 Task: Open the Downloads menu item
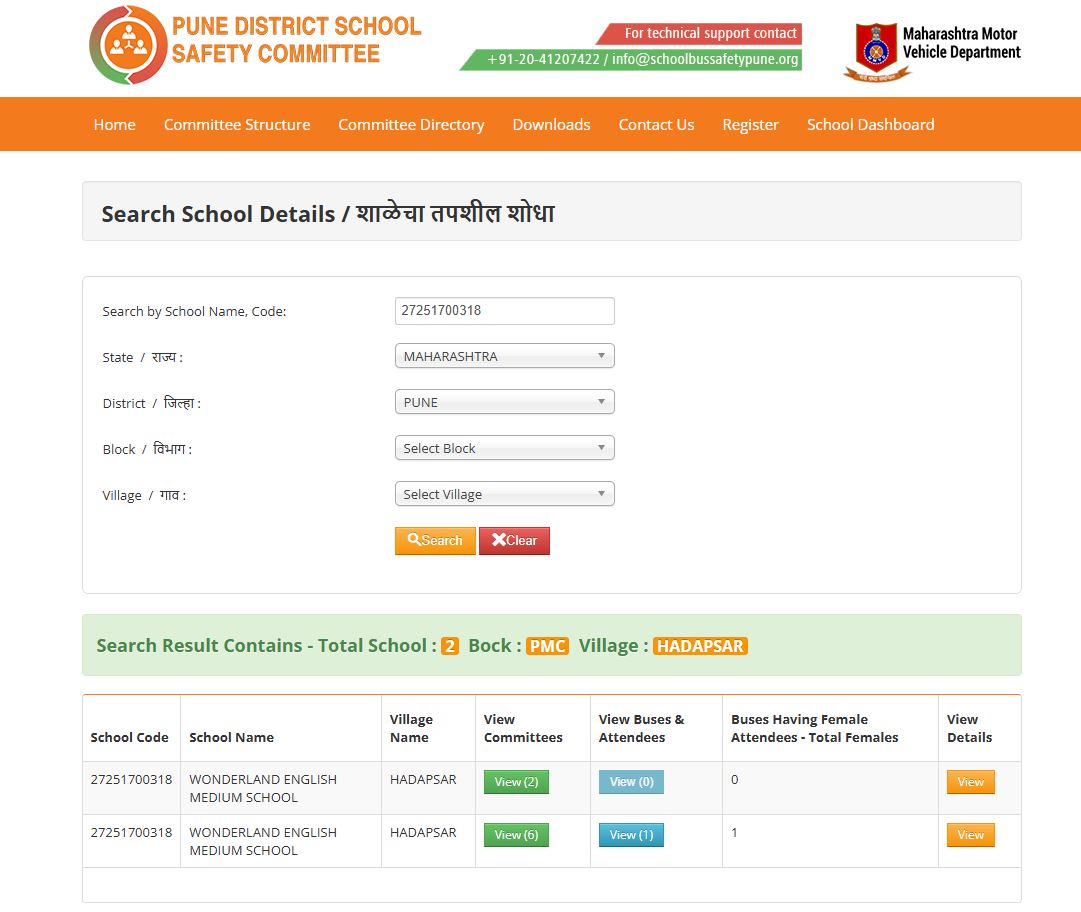coord(551,124)
